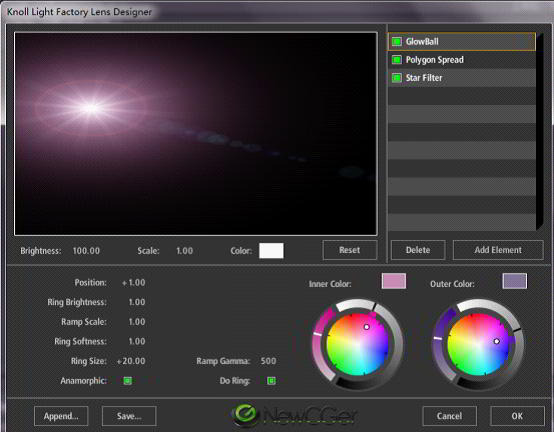Click the Ramp Scale value
The width and height of the screenshot is (554, 432).
(137, 322)
